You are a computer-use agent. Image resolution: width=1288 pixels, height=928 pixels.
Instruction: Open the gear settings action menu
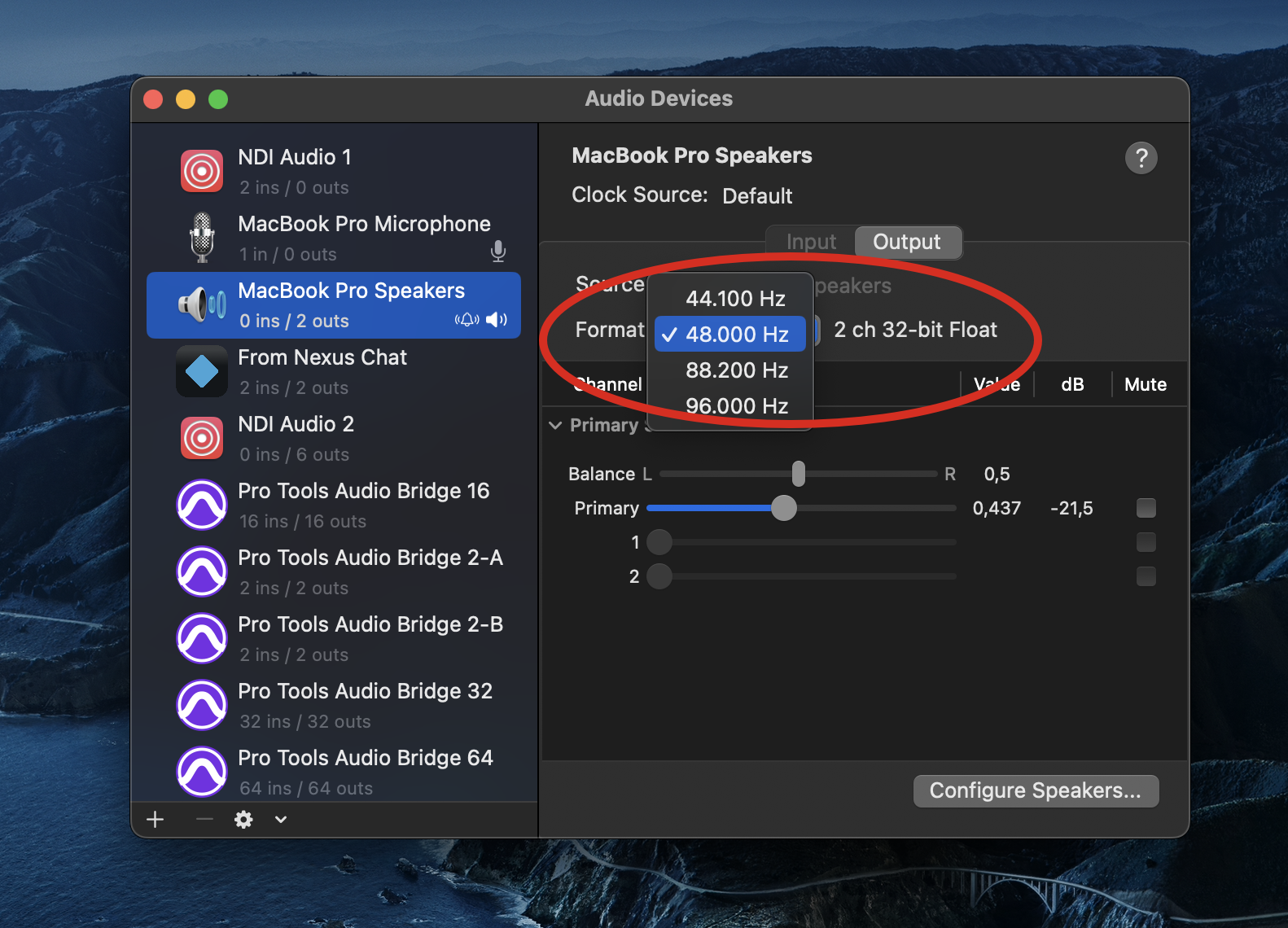coord(243,820)
